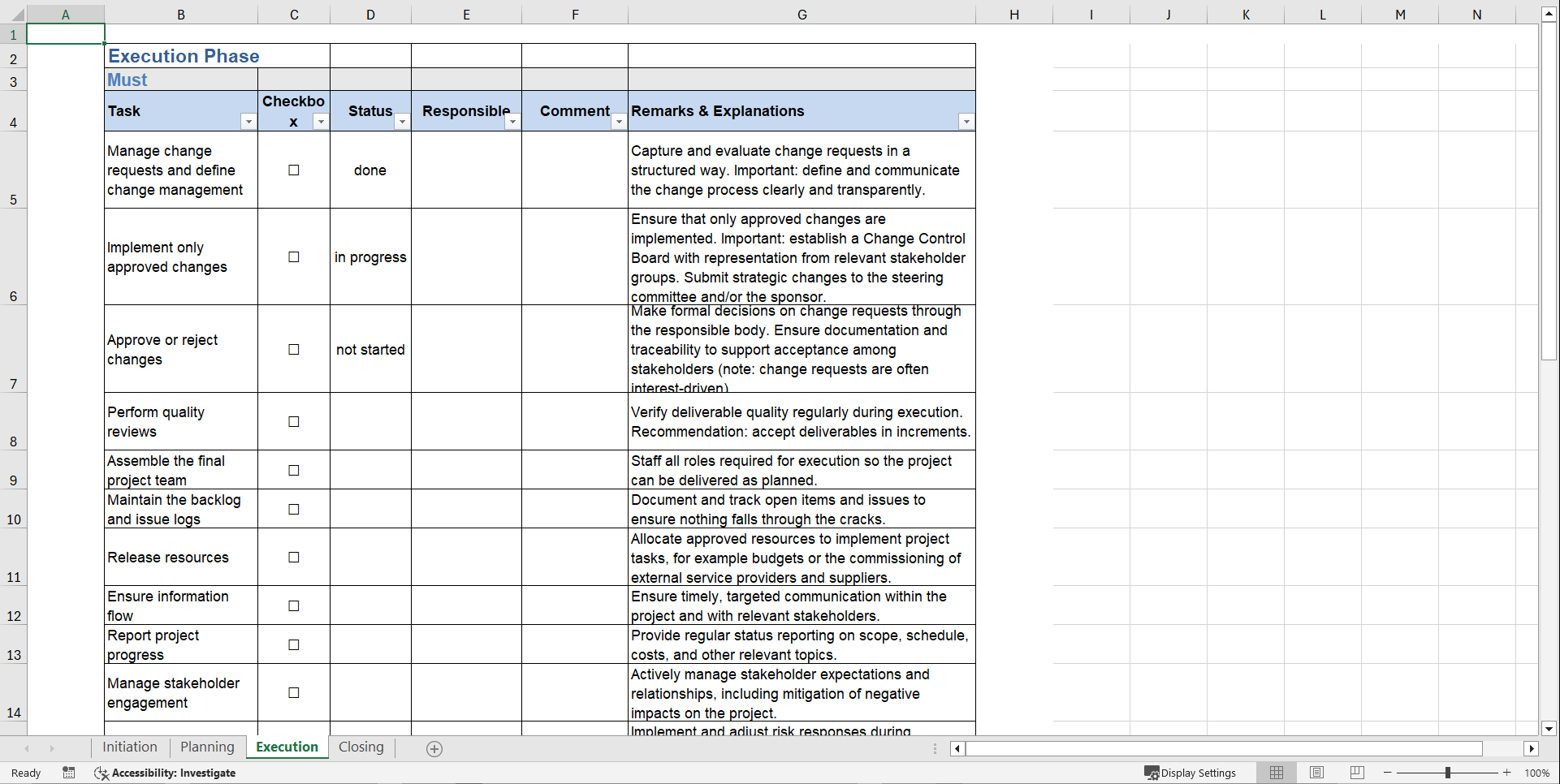
Task: Add a new worksheet with the plus icon
Action: point(434,748)
